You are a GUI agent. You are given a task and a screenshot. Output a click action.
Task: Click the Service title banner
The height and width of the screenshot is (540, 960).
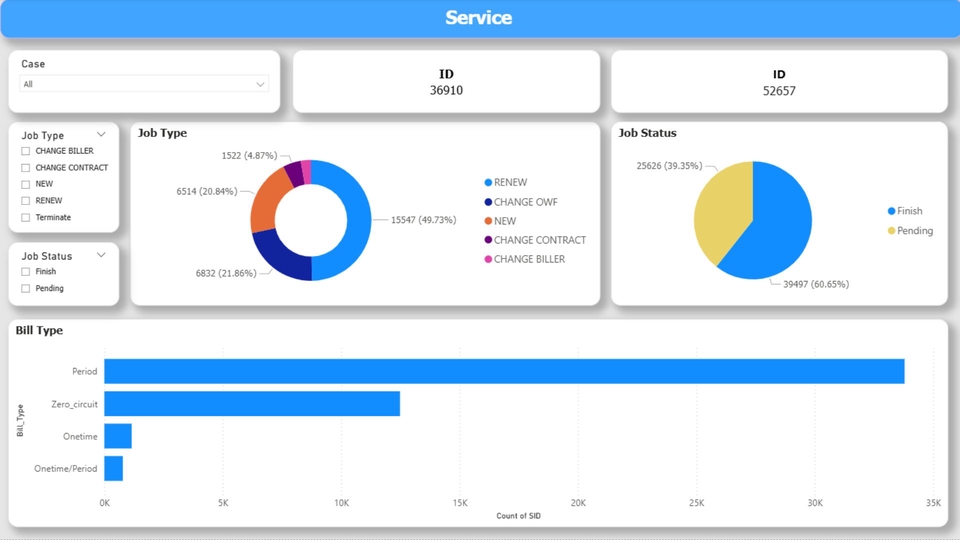pyautogui.click(x=479, y=18)
